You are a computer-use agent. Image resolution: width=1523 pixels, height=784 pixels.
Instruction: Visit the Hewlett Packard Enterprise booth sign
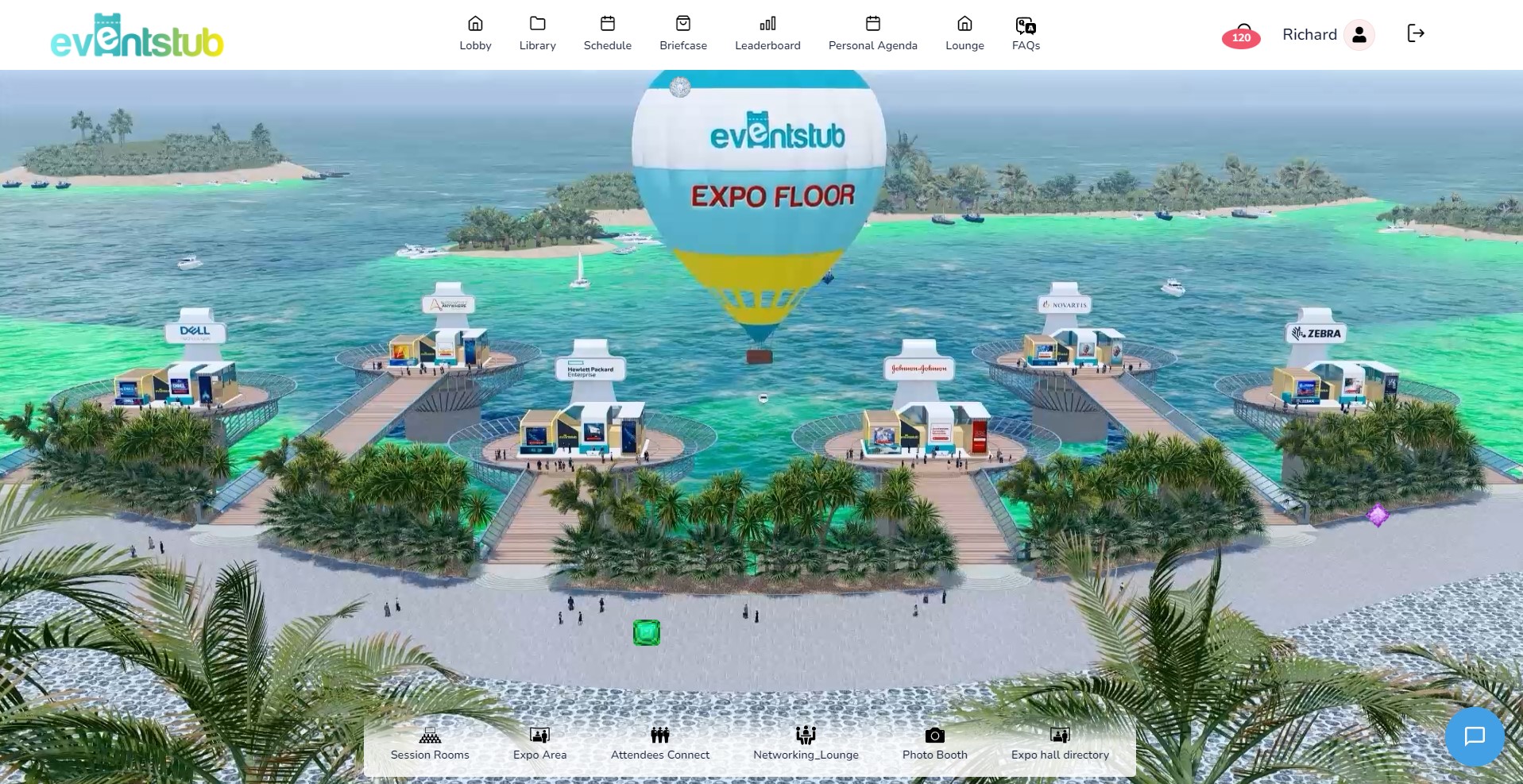tap(590, 369)
